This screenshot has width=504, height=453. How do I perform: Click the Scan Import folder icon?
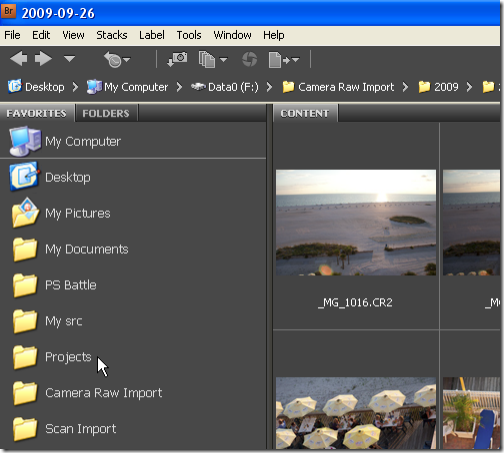click(x=25, y=429)
